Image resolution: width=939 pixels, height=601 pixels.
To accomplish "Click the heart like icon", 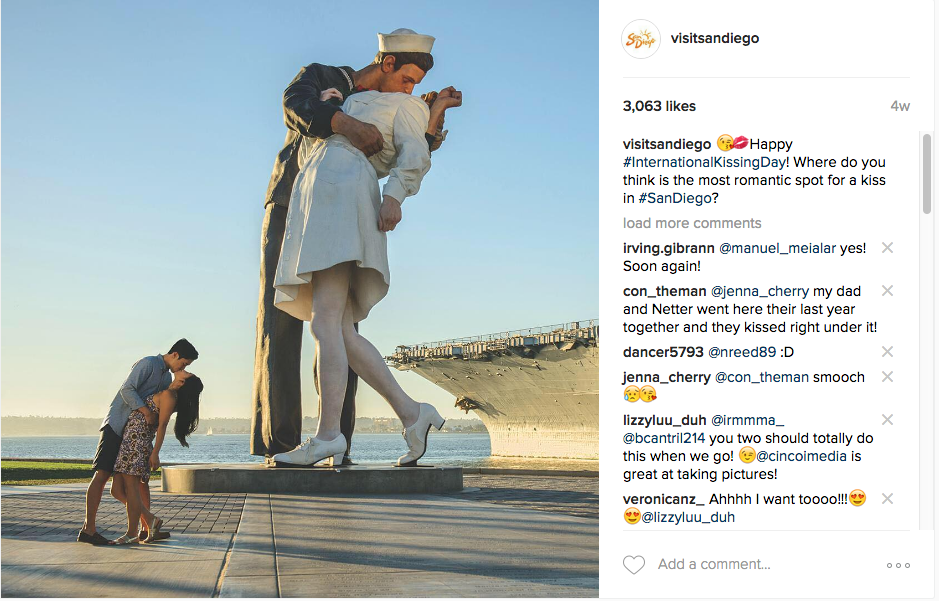I will [634, 564].
